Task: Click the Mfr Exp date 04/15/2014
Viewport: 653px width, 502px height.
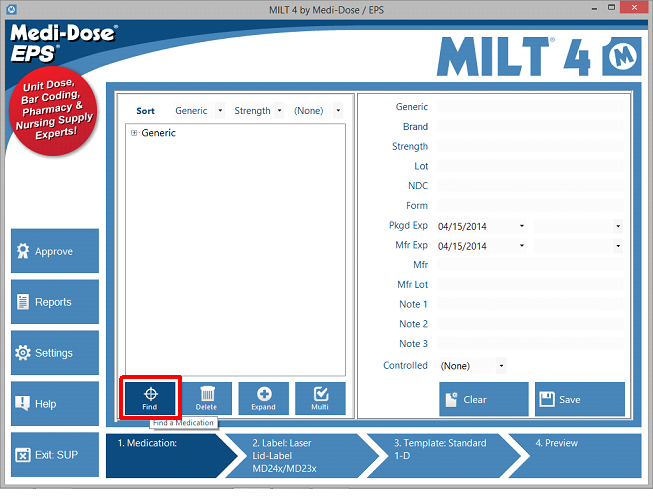Action: click(x=462, y=246)
